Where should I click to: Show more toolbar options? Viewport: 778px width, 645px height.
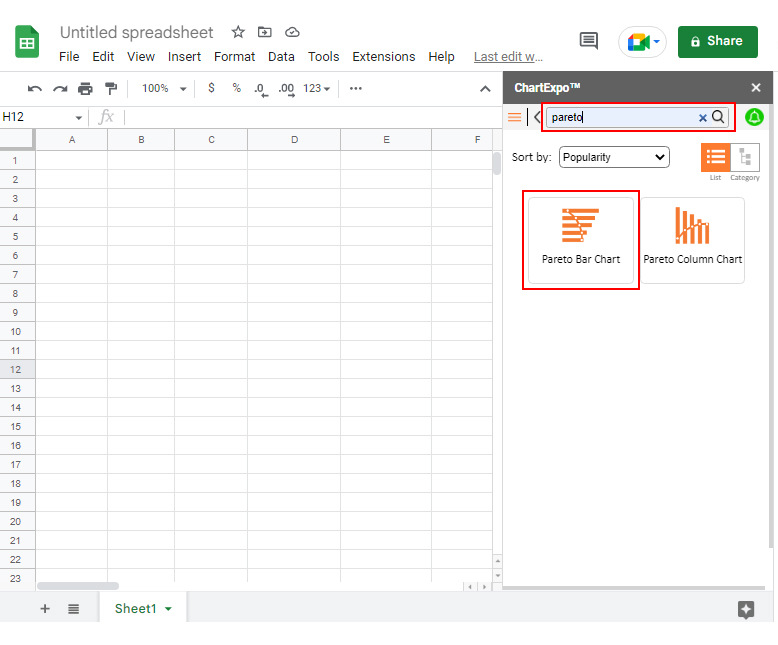(356, 89)
